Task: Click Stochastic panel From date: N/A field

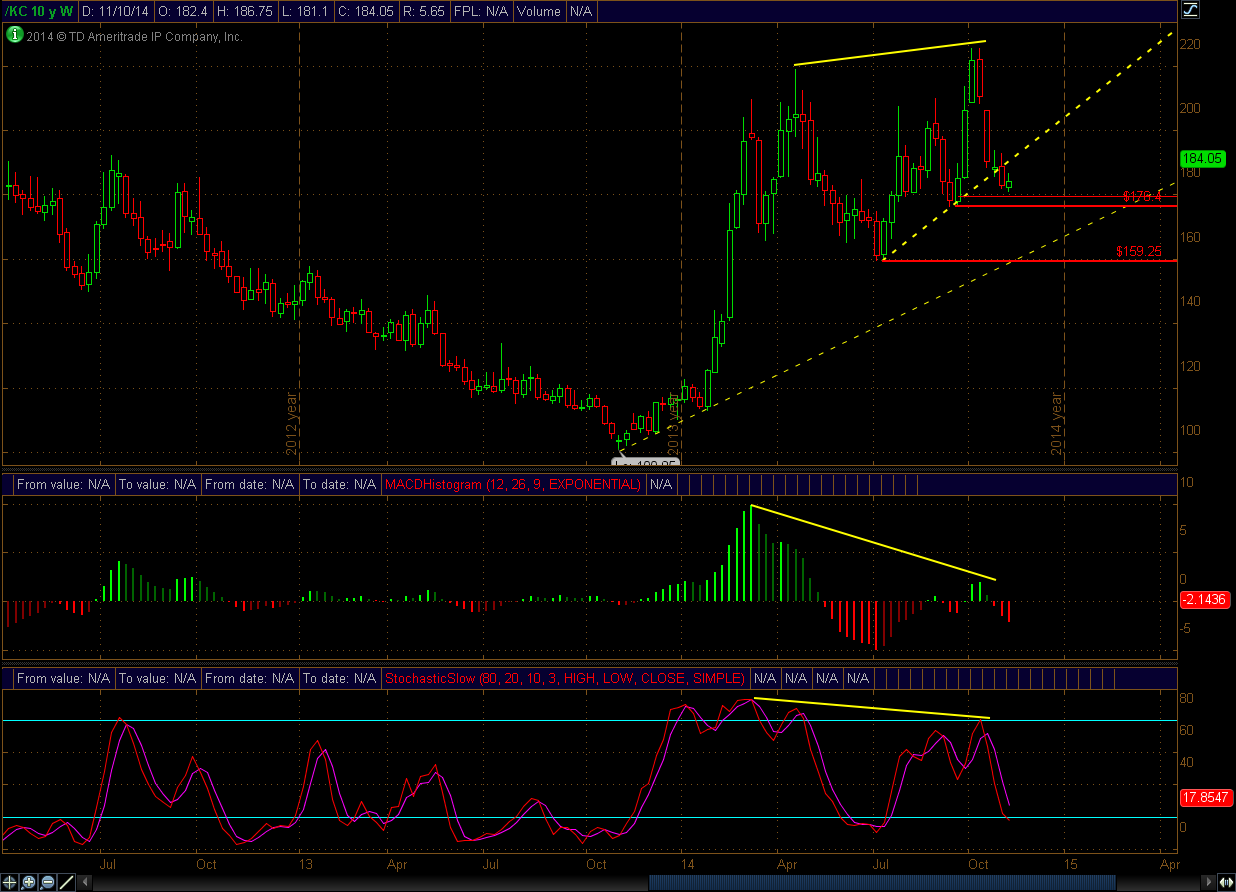Action: [x=249, y=678]
